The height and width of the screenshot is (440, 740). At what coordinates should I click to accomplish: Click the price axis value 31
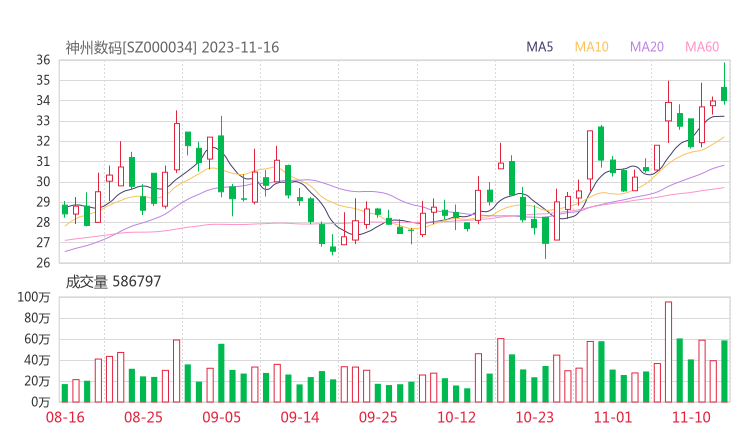[43, 161]
